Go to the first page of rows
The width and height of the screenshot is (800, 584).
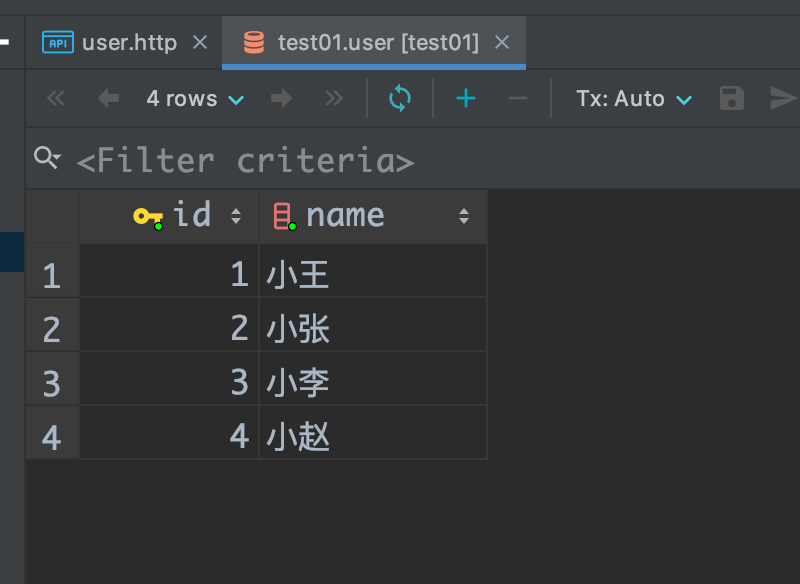[56, 98]
